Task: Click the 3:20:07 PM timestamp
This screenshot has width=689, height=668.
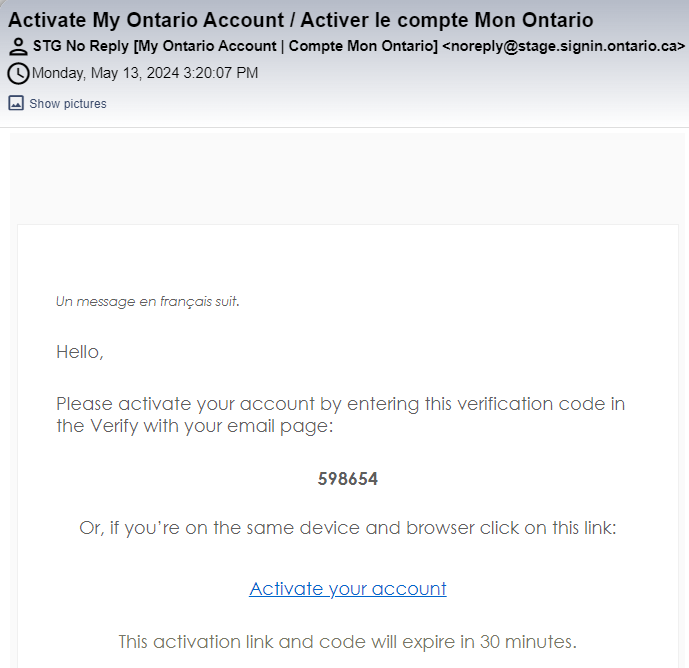Action: (x=221, y=73)
